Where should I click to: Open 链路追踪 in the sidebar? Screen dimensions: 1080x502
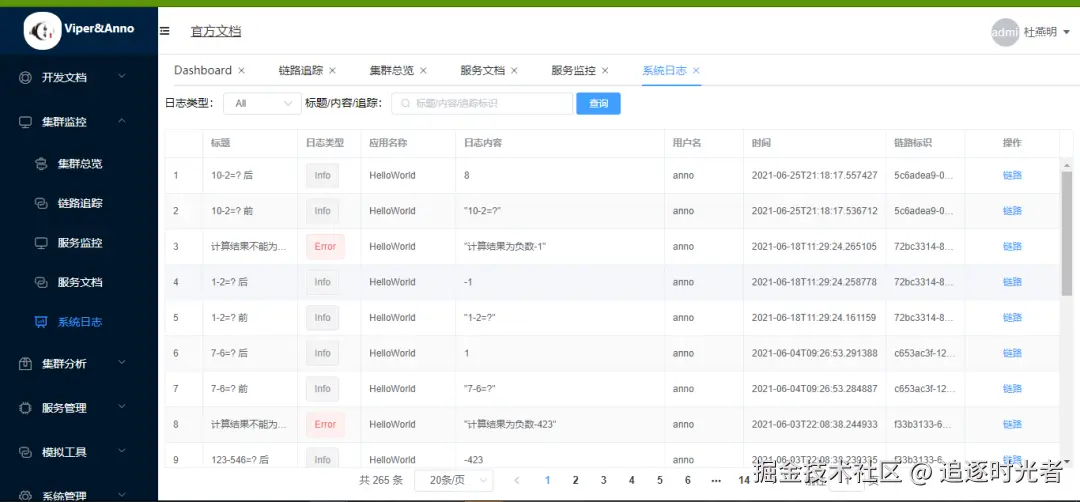[79, 203]
